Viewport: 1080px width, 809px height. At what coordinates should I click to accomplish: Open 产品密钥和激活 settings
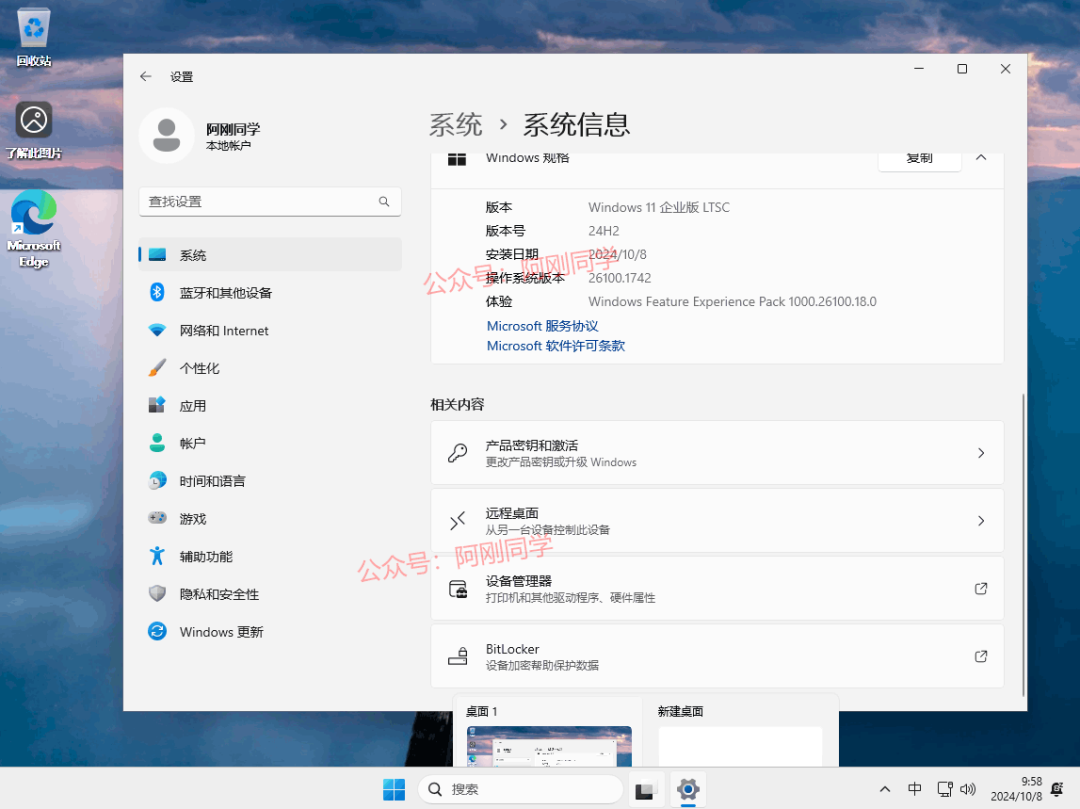(717, 453)
